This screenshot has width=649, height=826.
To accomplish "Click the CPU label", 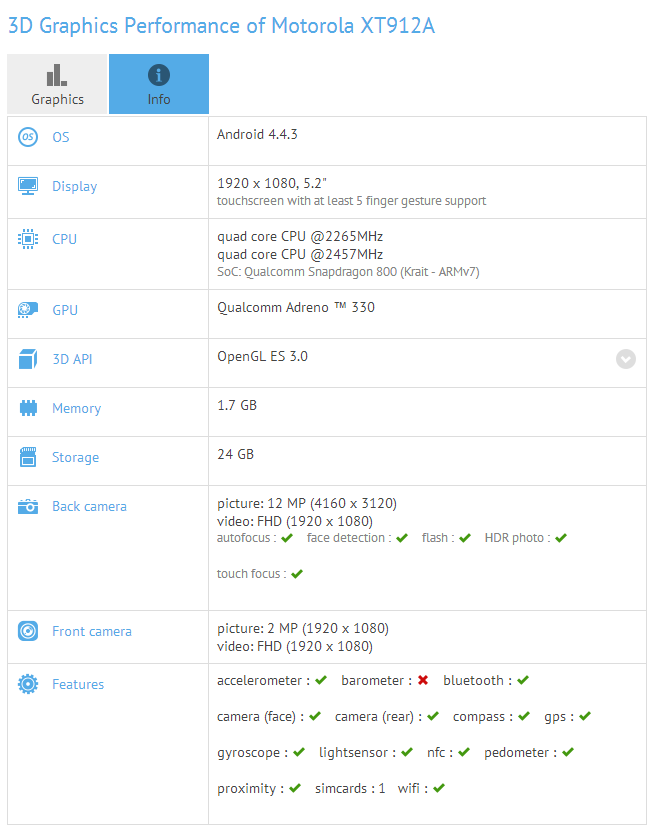I will point(64,239).
